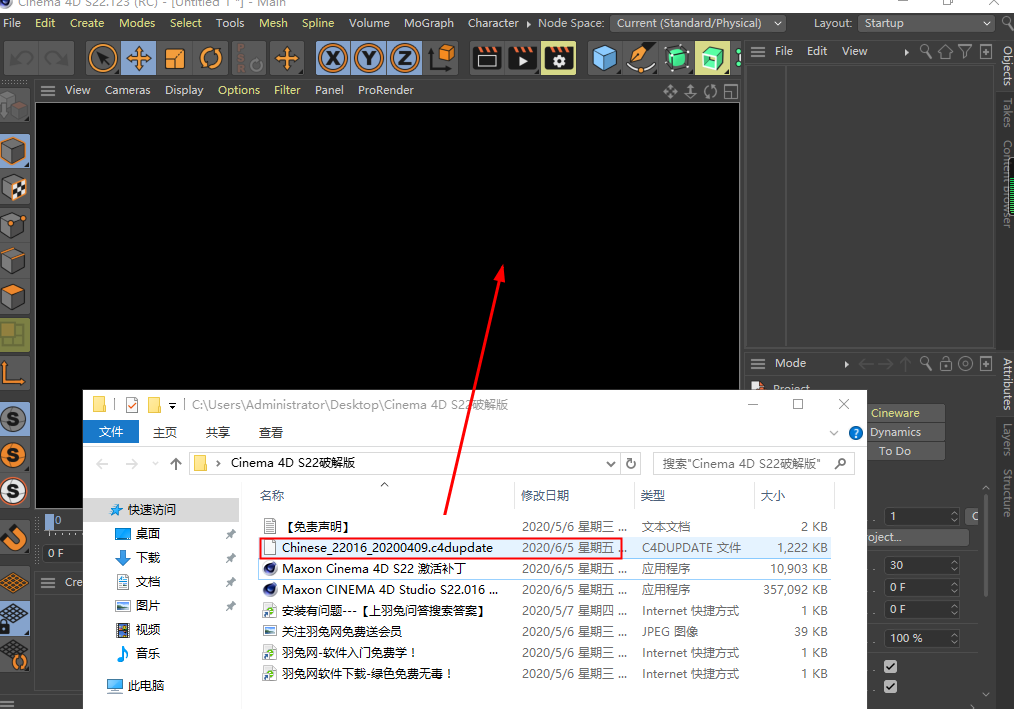Viewport: 1014px width, 709px height.
Task: Select the Maxon Cinema 4D S22 激活补丁 file
Action: pyautogui.click(x=371, y=568)
